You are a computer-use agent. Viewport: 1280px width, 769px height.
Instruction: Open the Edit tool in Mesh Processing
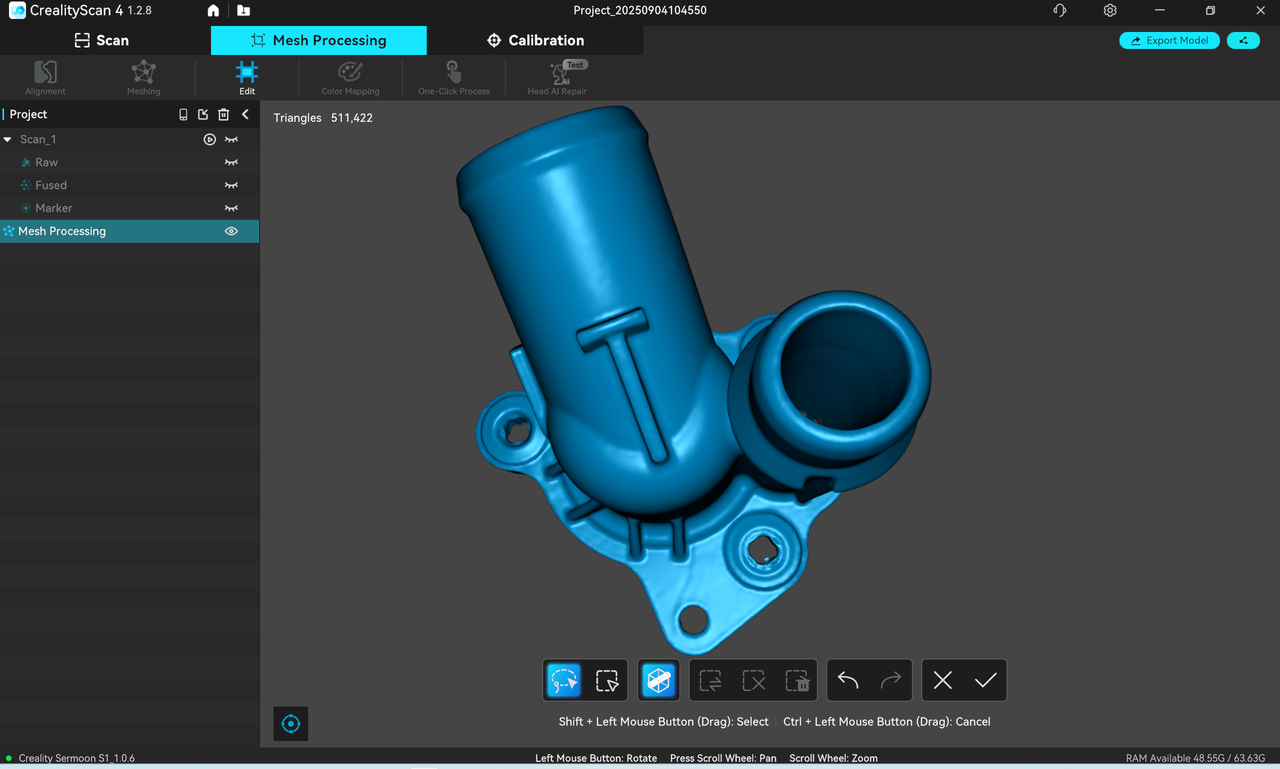point(247,77)
